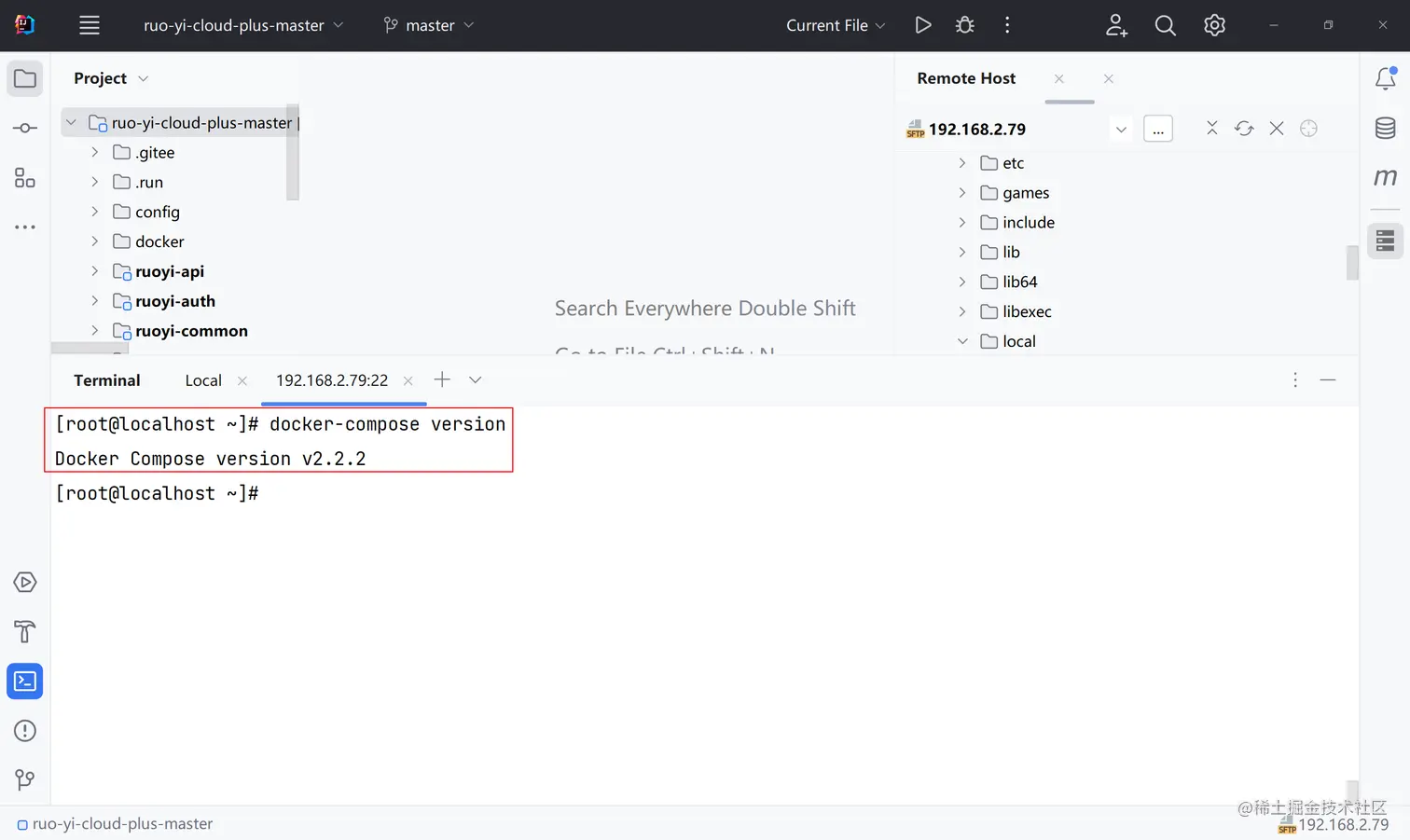Open the main hamburger menu
This screenshot has width=1410, height=840.
point(90,25)
